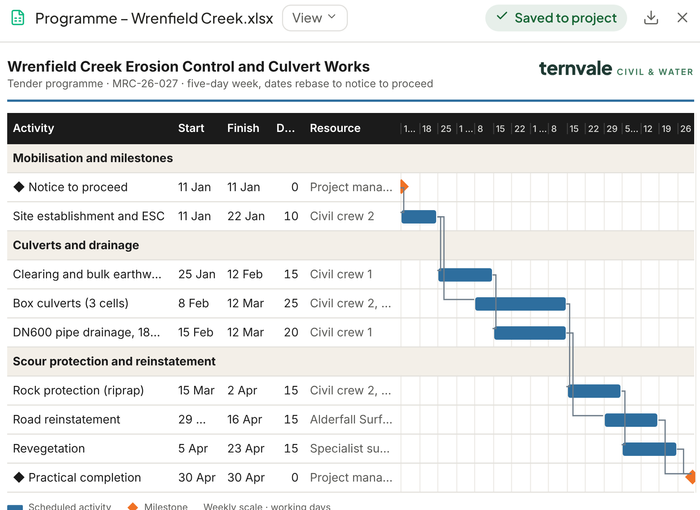Select the Road reinstatement gantt bar

(631, 420)
